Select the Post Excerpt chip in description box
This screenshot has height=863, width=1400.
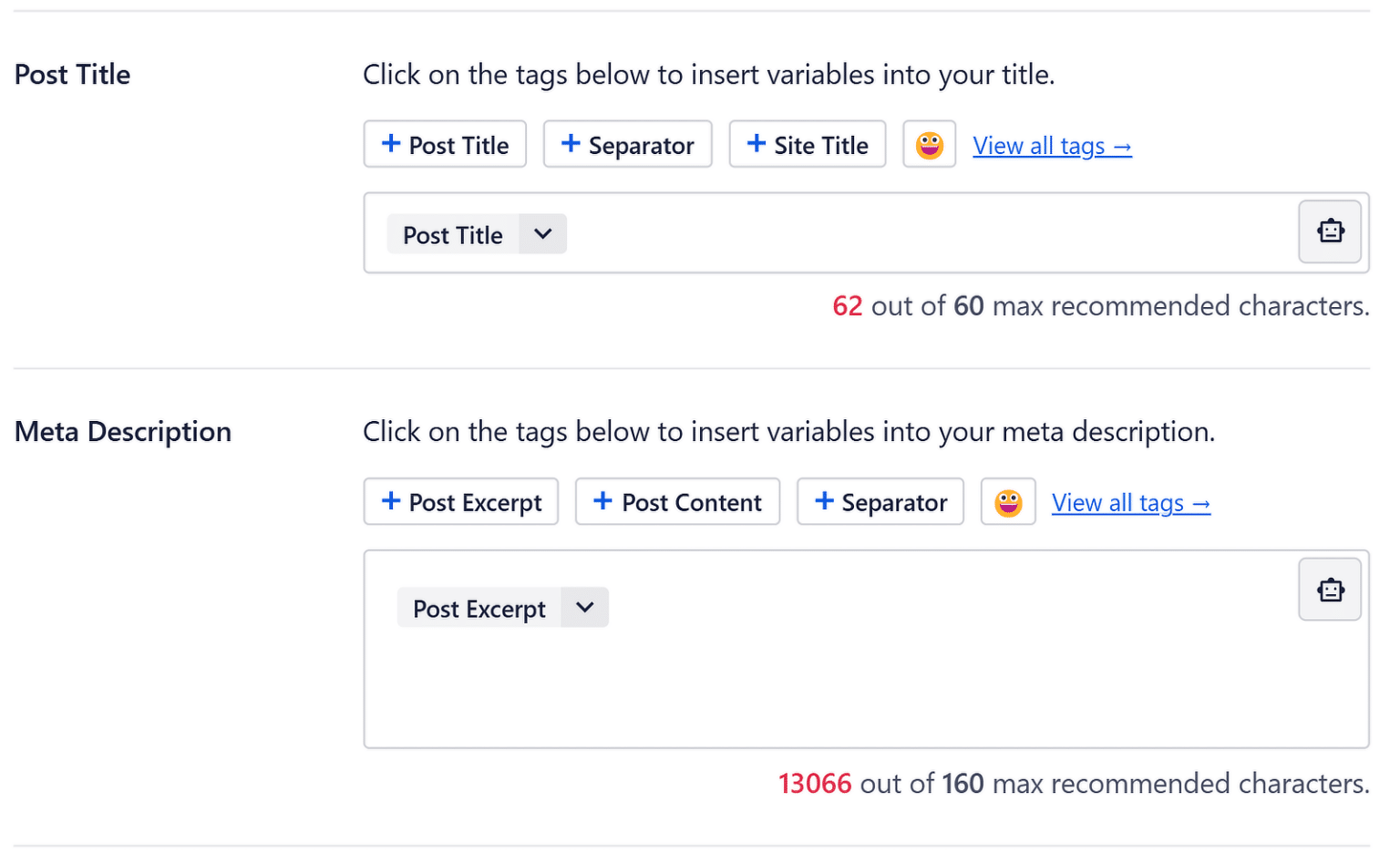click(479, 608)
